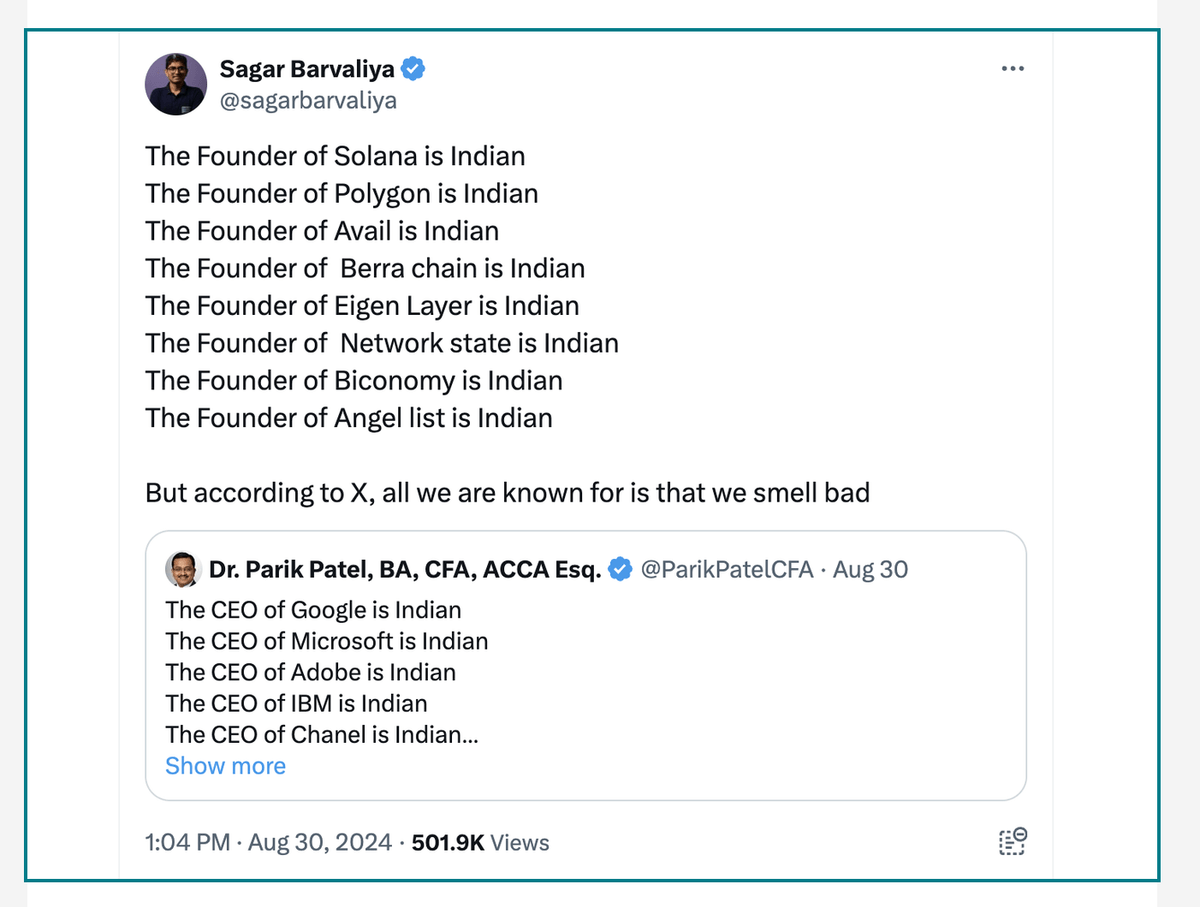This screenshot has width=1200, height=907.
Task: Open Sagar Barvaliya's profile picture
Action: (175, 84)
